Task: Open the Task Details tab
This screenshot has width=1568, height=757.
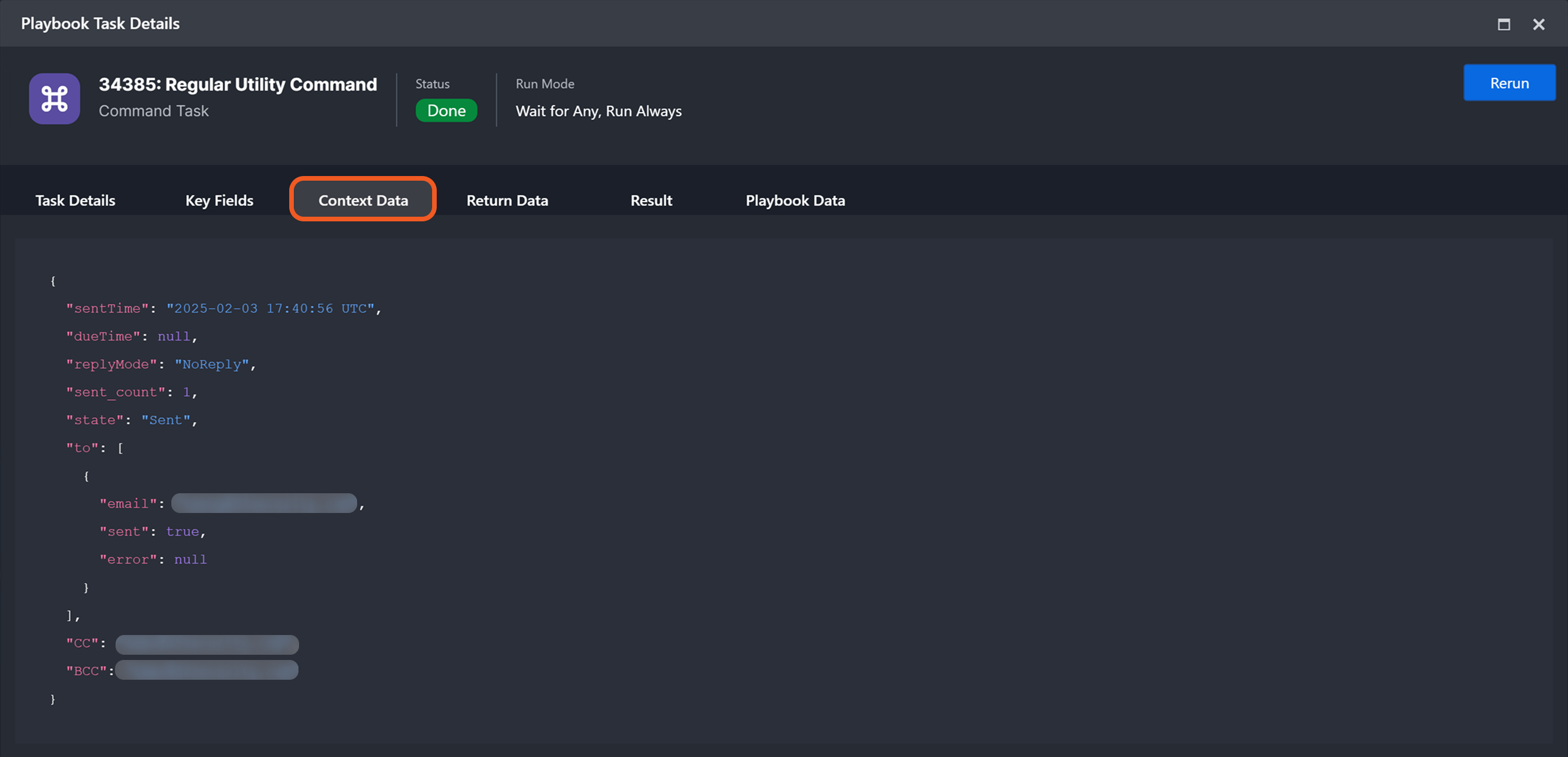Action: click(x=75, y=200)
